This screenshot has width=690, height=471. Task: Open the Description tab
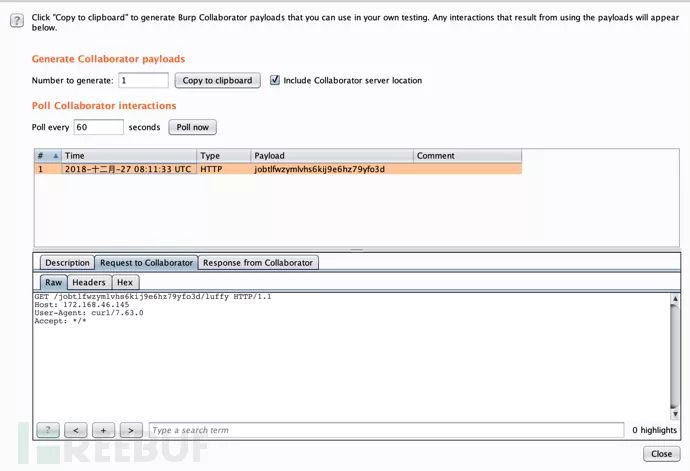tap(67, 263)
